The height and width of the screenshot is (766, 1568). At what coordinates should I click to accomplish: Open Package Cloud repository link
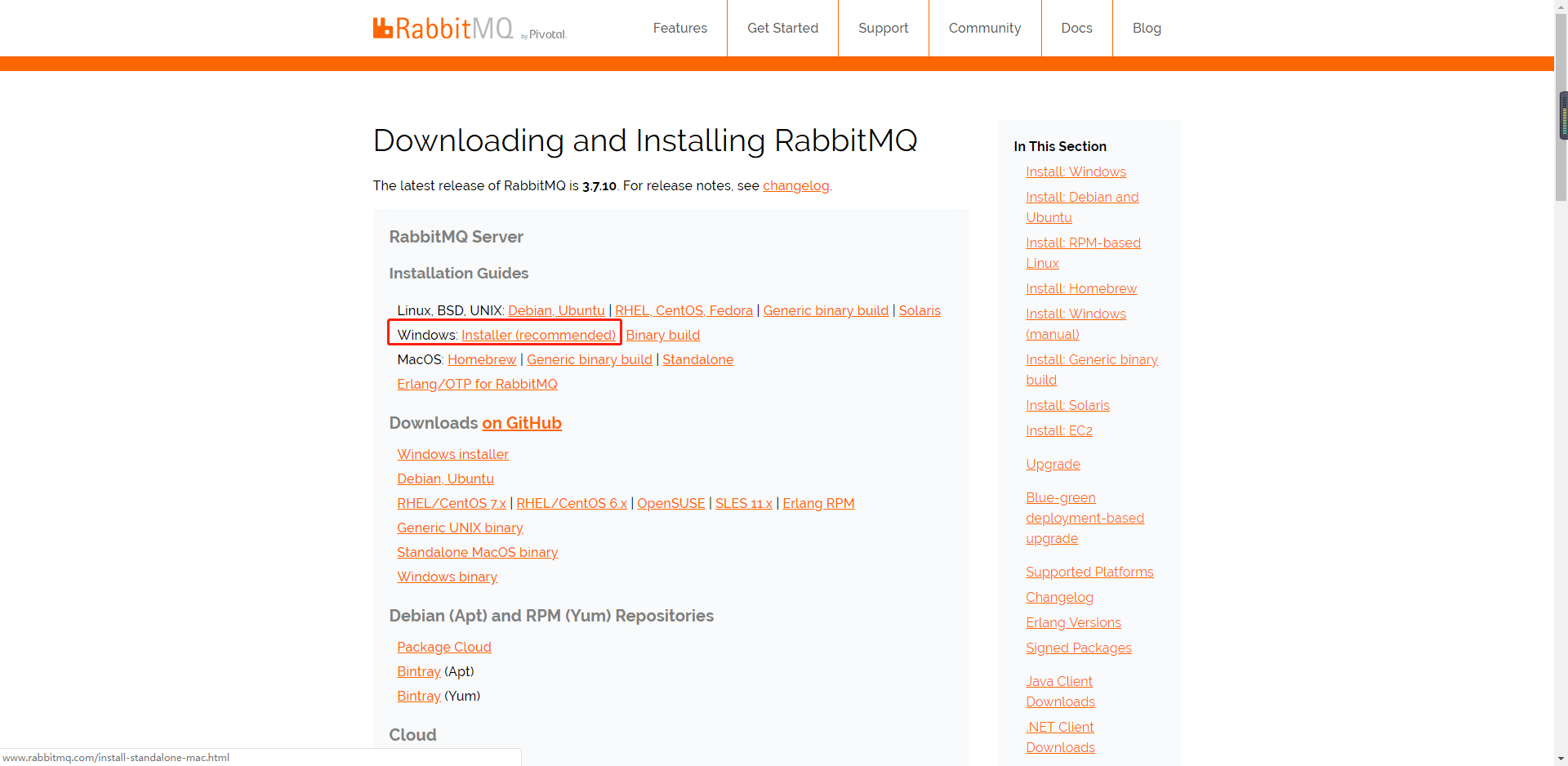[x=443, y=647]
